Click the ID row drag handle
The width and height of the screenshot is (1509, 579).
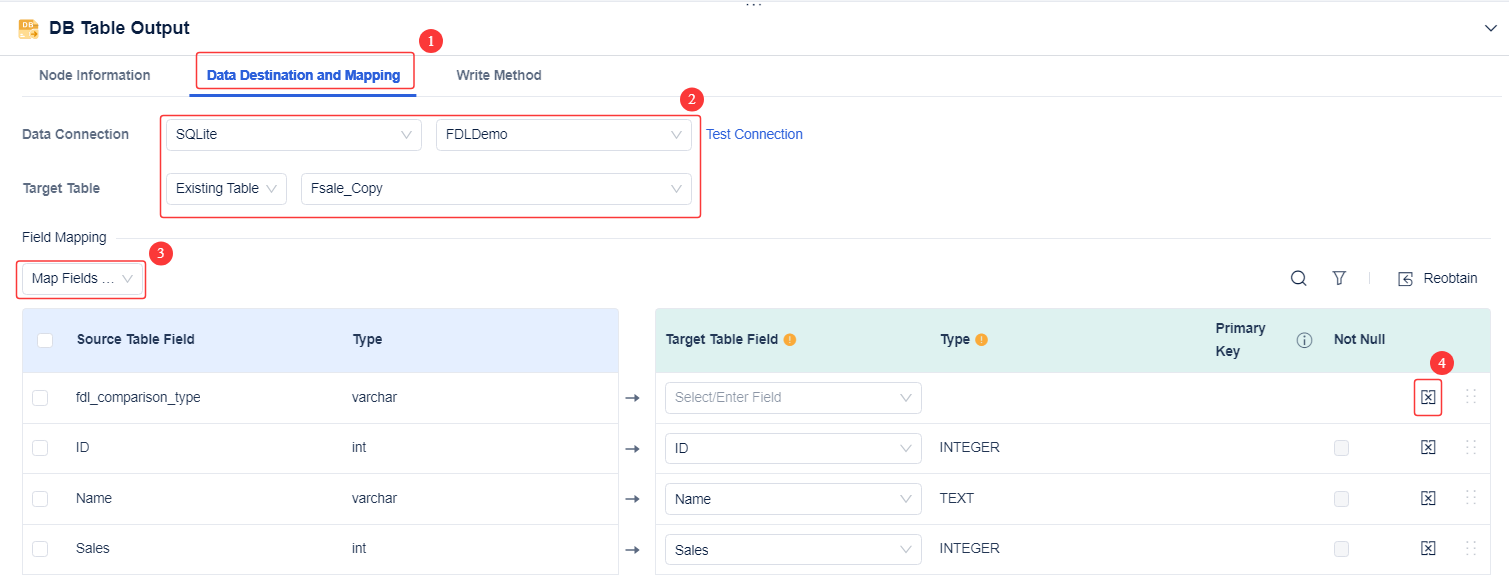[1470, 447]
